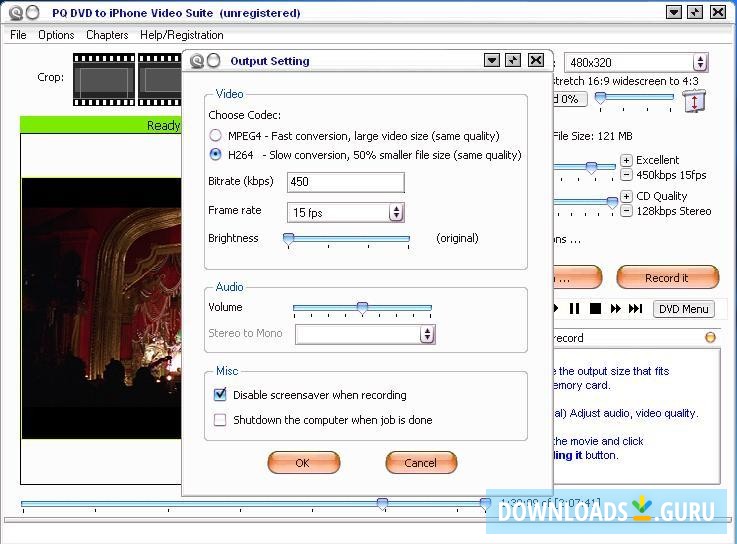Click the PQ logo icon in main title bar
The width and height of the screenshot is (737, 544).
16,13
